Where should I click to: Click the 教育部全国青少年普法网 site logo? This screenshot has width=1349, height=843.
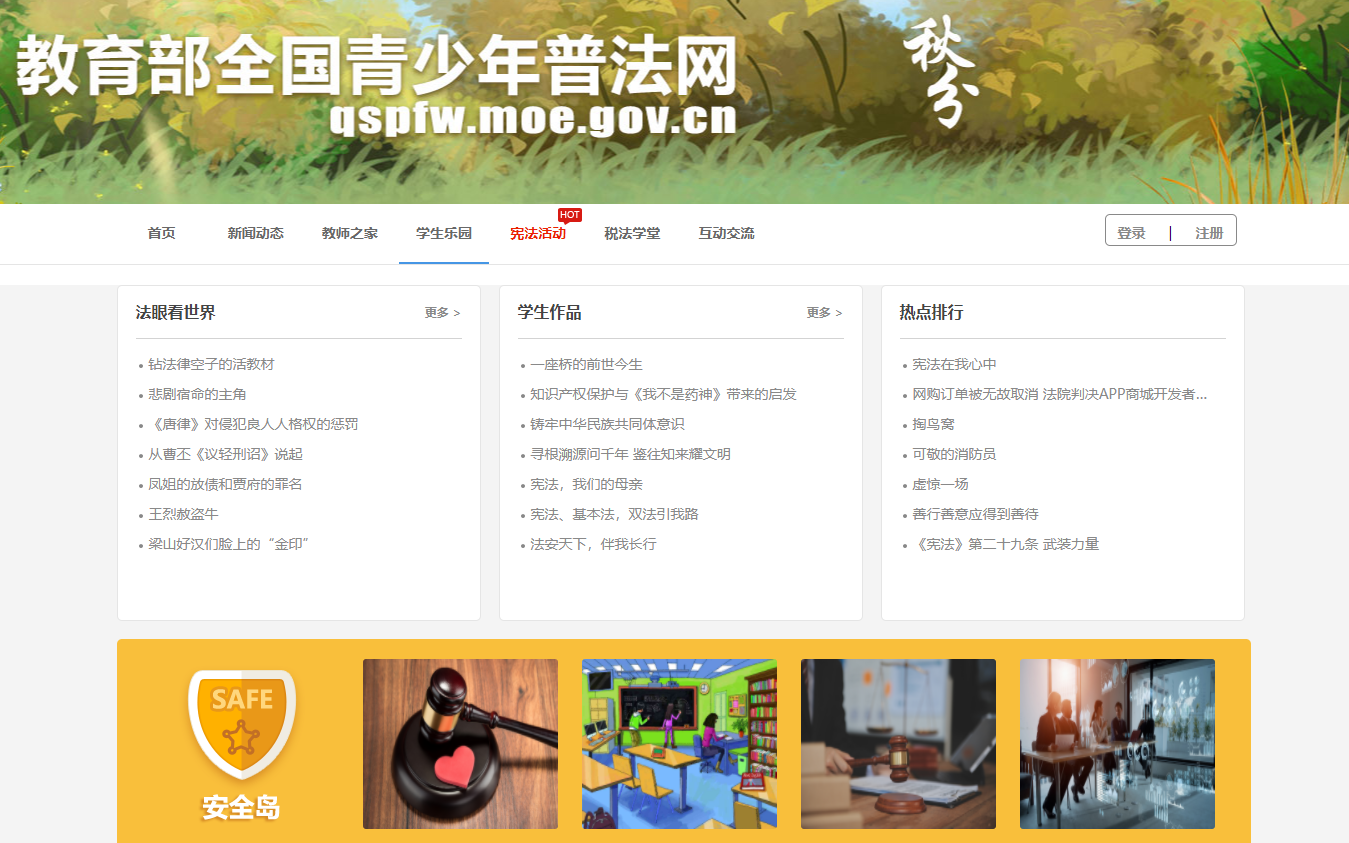point(376,84)
